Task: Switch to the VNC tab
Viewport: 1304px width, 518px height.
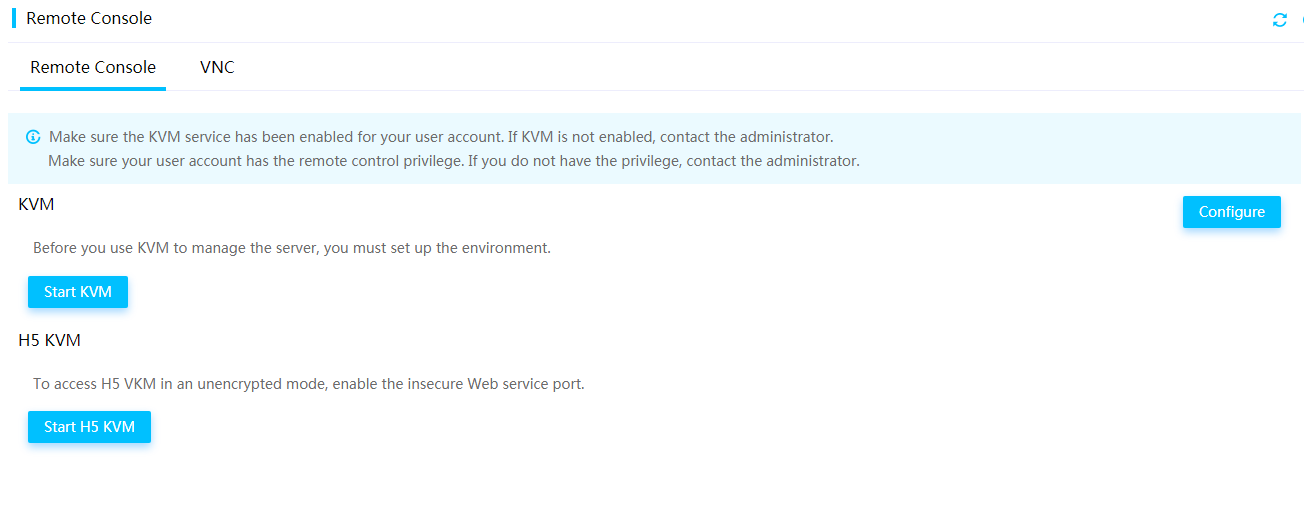Action: tap(217, 67)
